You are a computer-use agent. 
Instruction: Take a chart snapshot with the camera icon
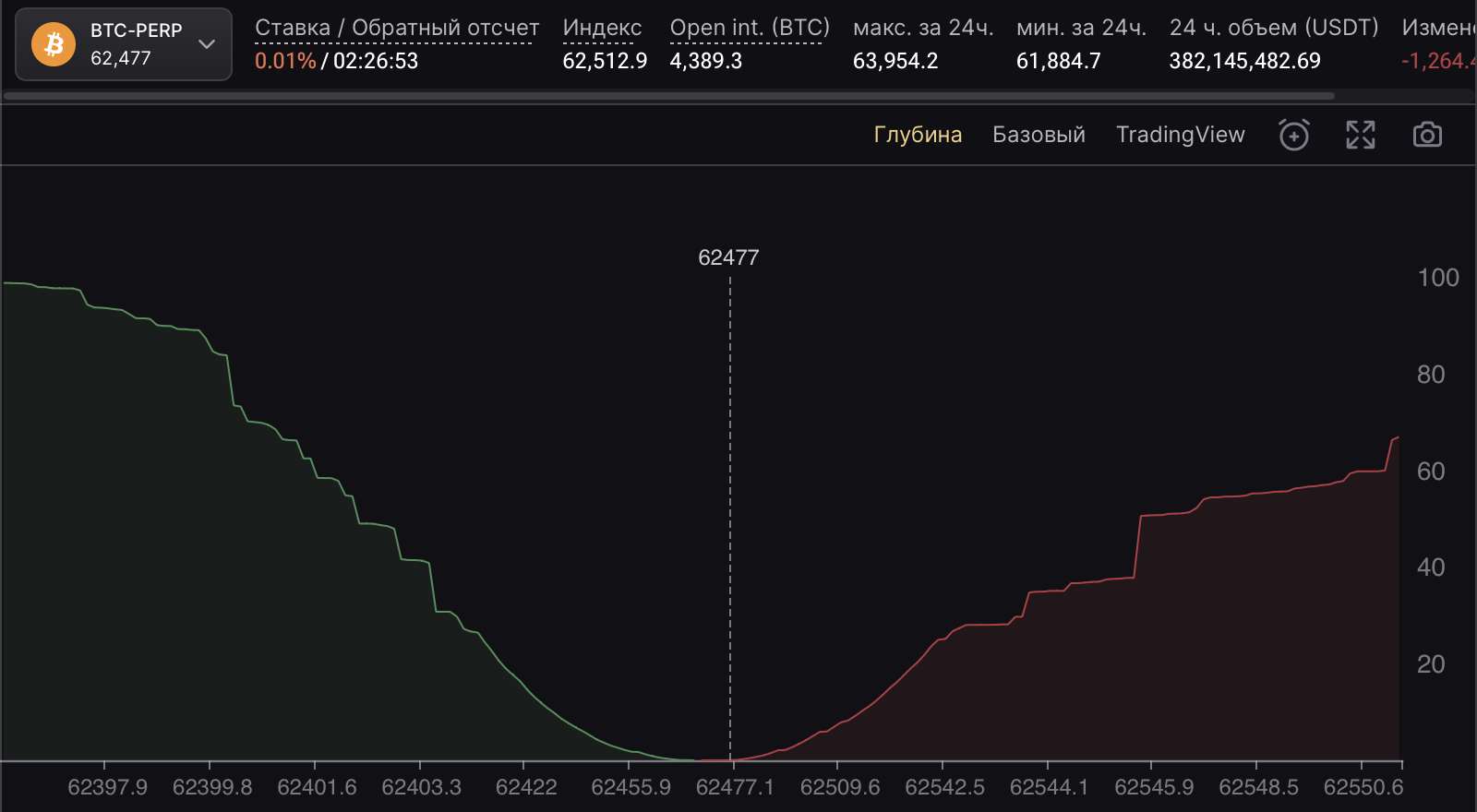[x=1427, y=135]
